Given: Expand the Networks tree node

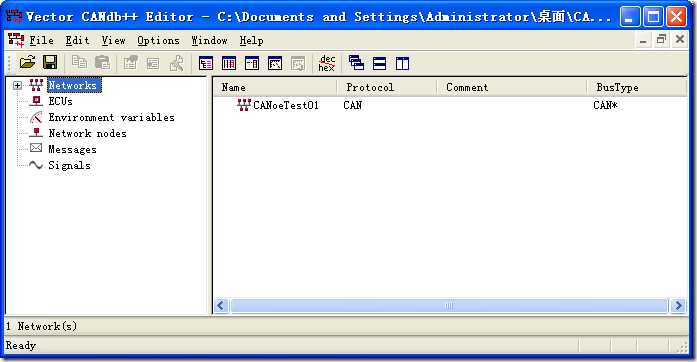Looking at the screenshot, I should click(x=17, y=85).
